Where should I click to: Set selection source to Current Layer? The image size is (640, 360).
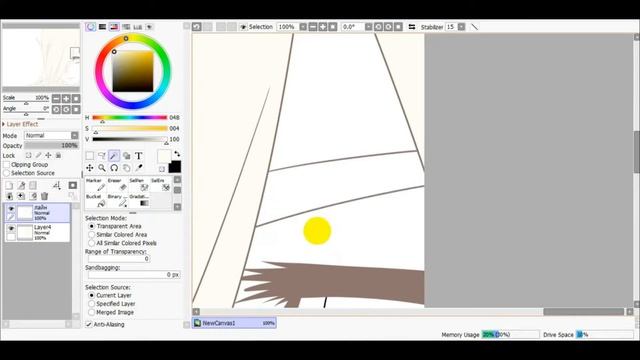[x=91, y=295]
